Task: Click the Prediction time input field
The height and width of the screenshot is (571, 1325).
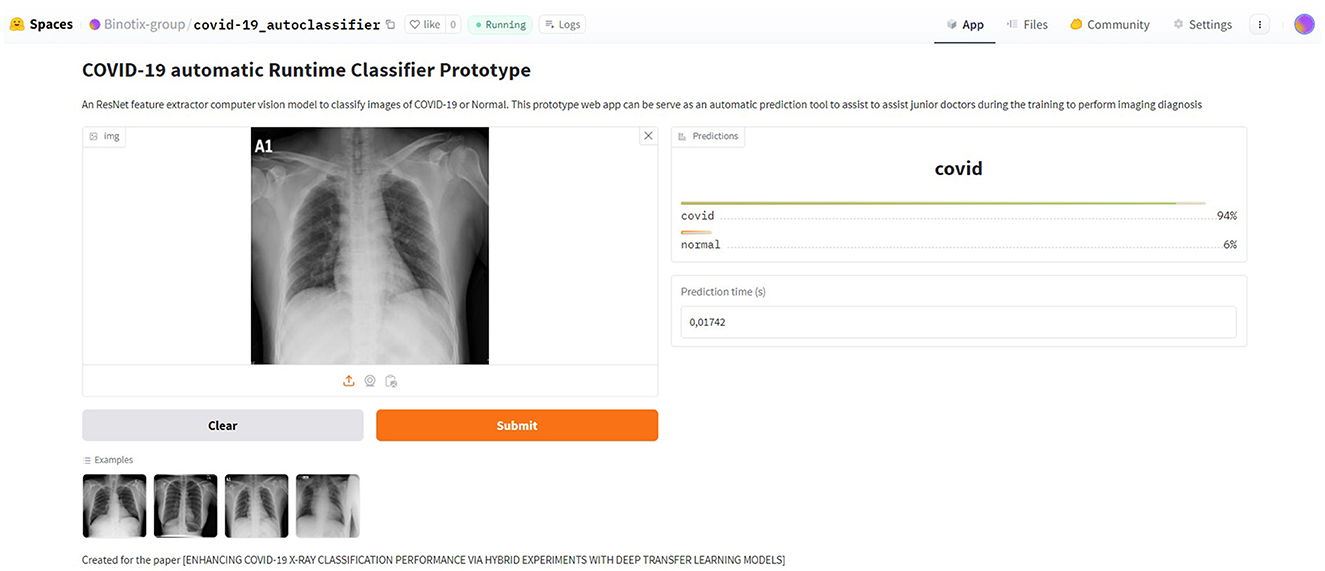Action: [x=958, y=322]
